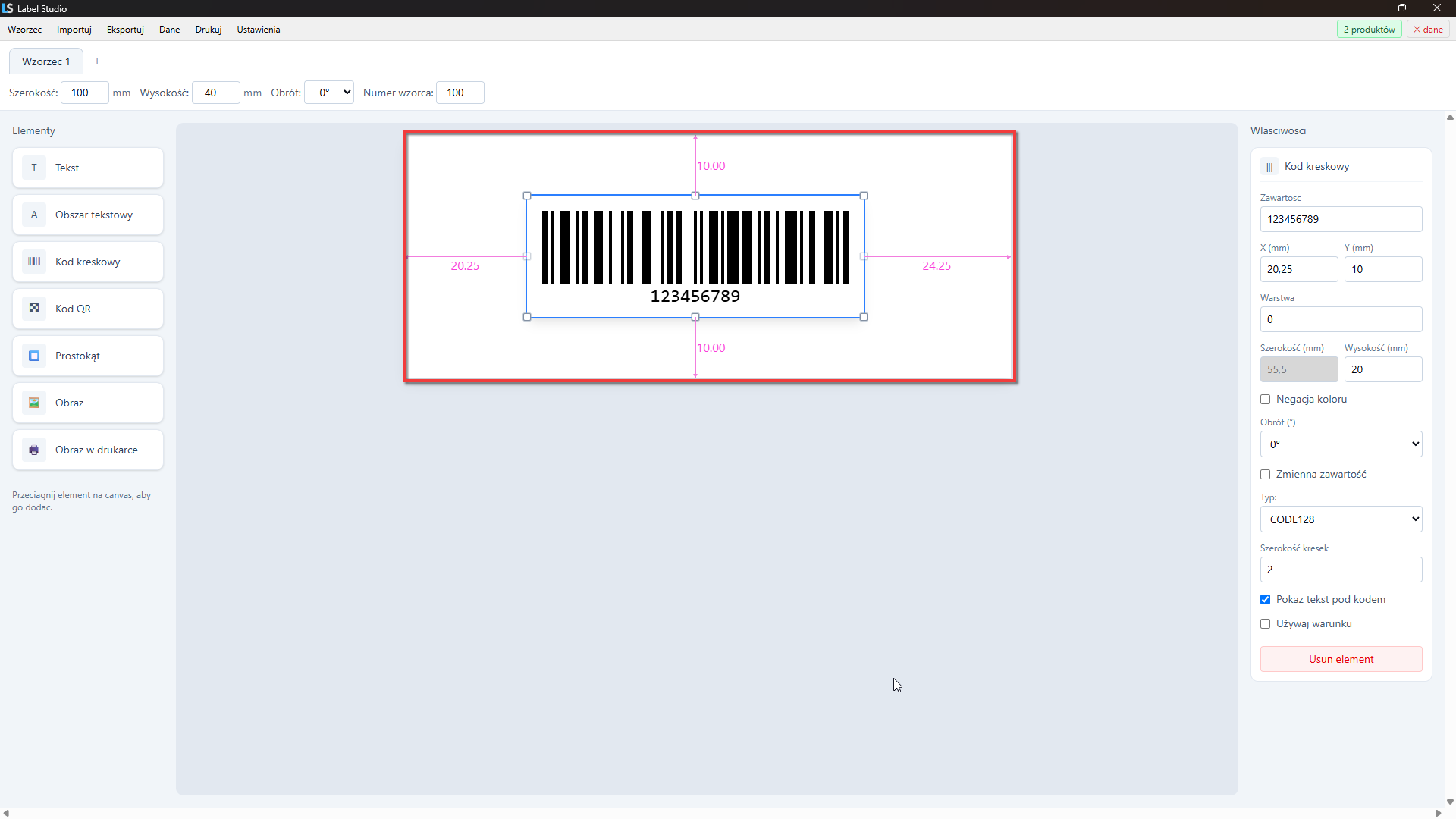Click the 2 produktów button

[x=1369, y=30]
